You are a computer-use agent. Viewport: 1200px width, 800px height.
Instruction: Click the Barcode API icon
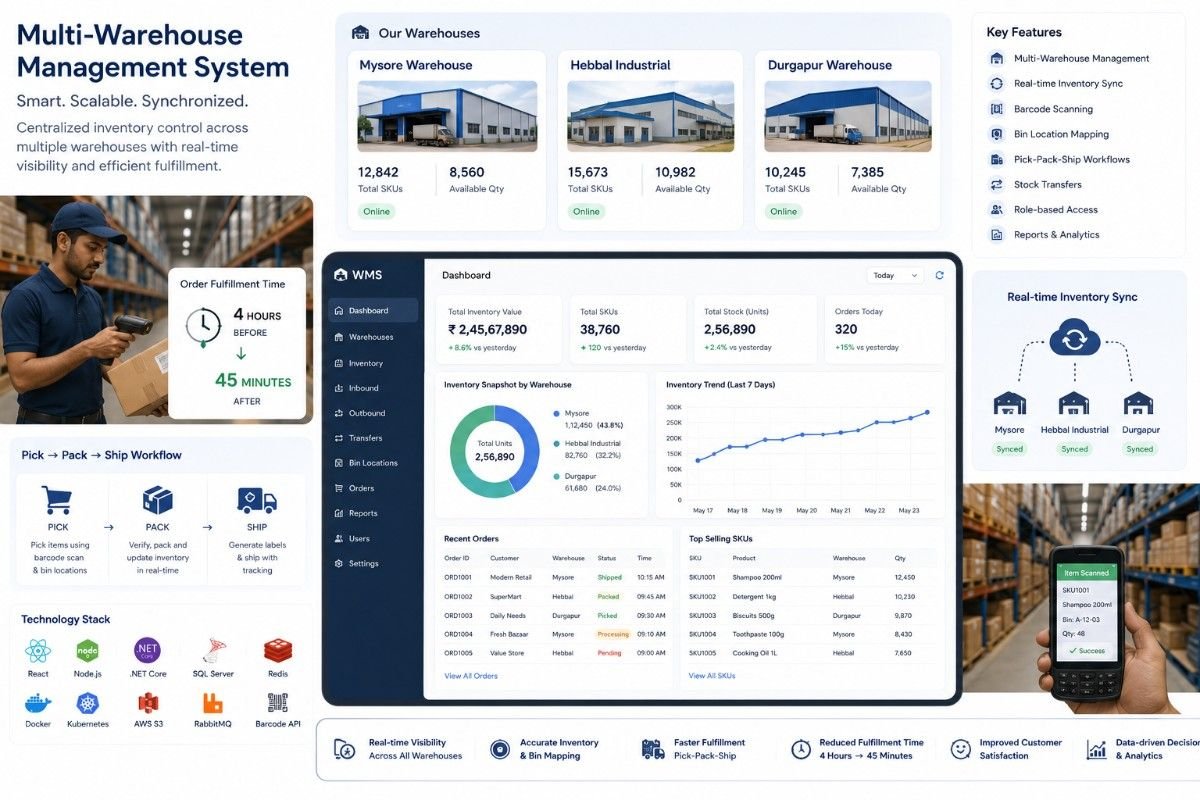pos(277,703)
